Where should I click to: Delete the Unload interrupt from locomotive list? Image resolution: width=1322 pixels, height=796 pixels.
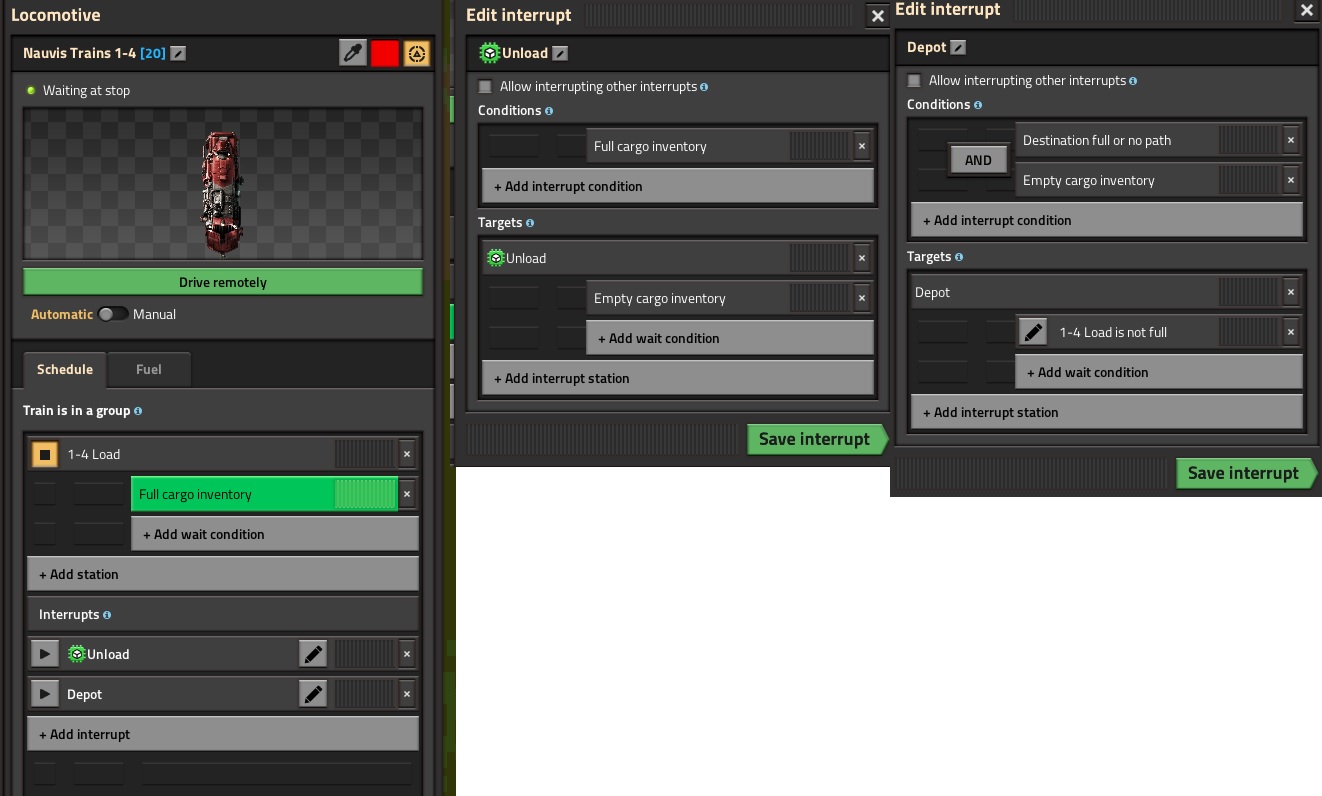407,654
